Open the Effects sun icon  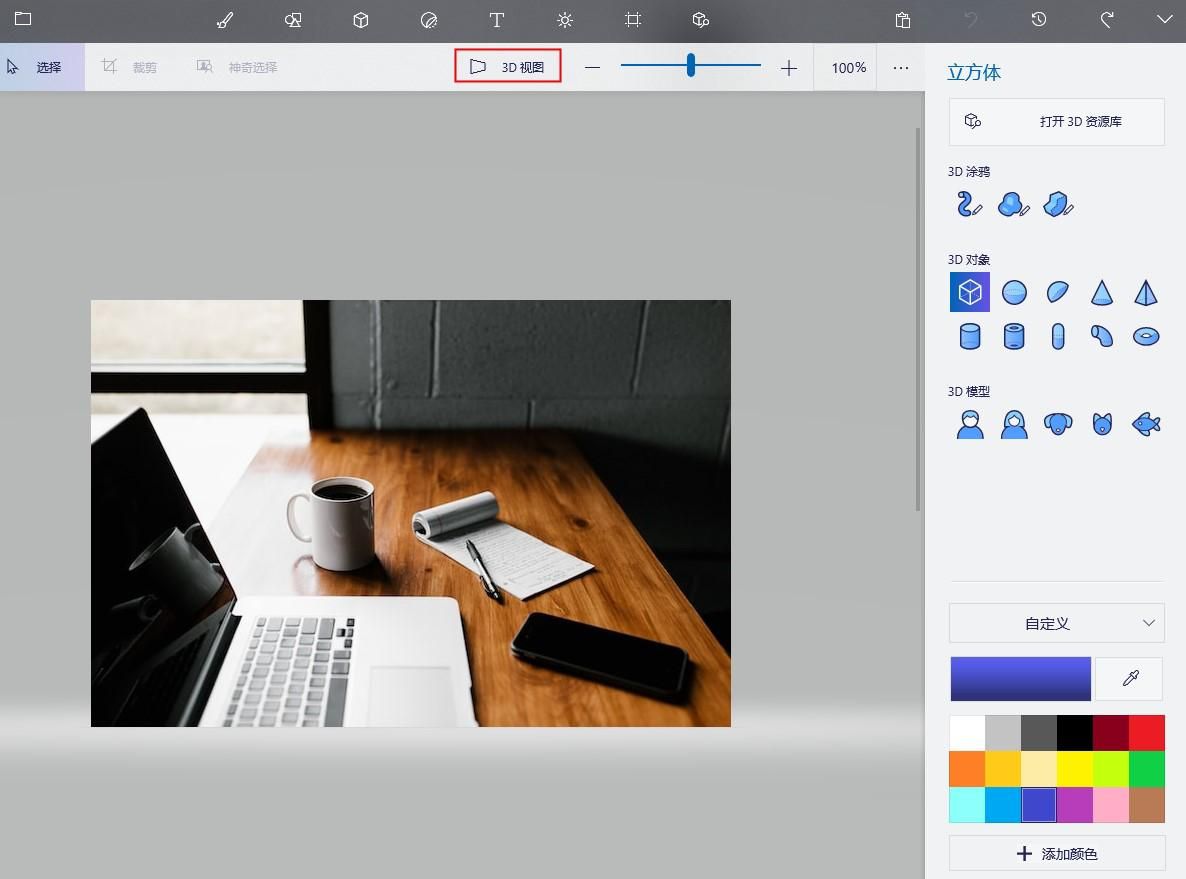pos(564,20)
